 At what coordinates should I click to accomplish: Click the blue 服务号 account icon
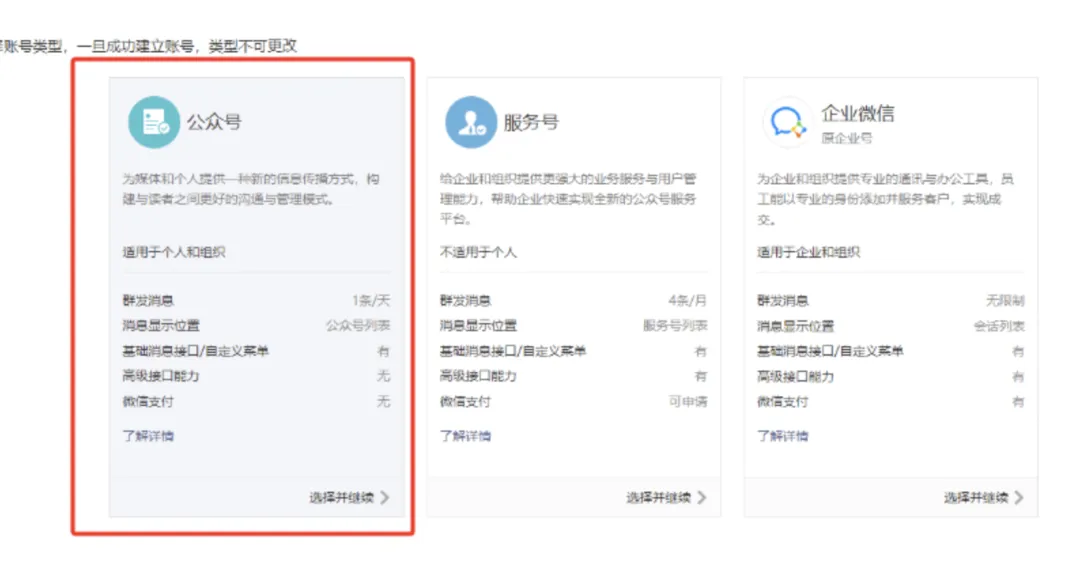coord(471,122)
